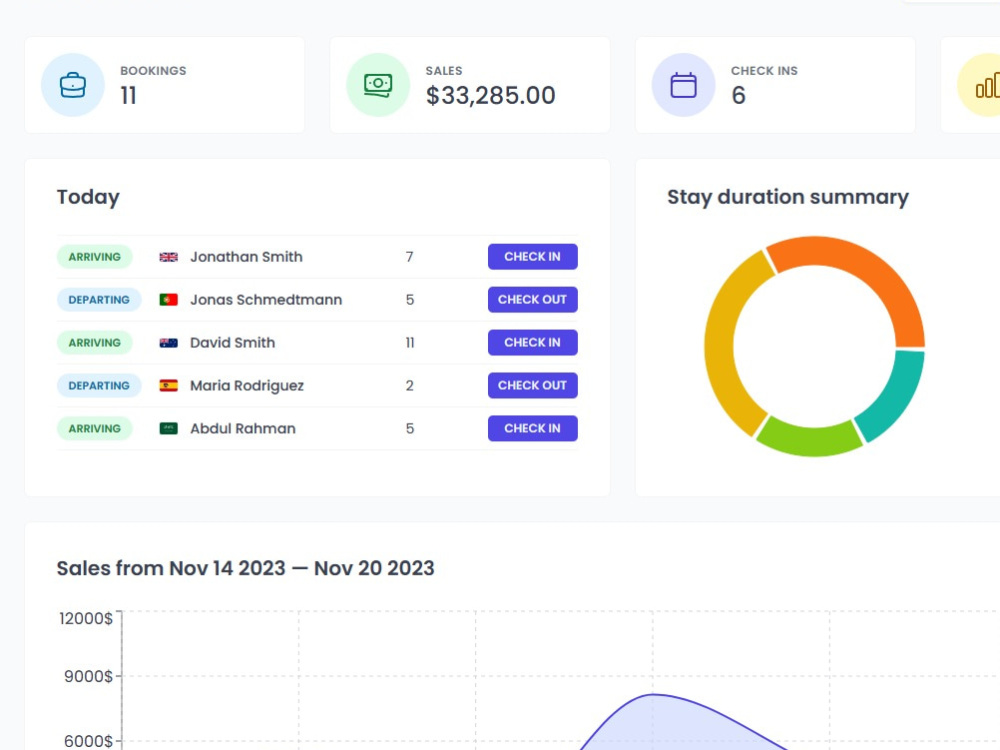Click the 6000$ axis label
Screen dimensions: 1000x750
pos(88,741)
